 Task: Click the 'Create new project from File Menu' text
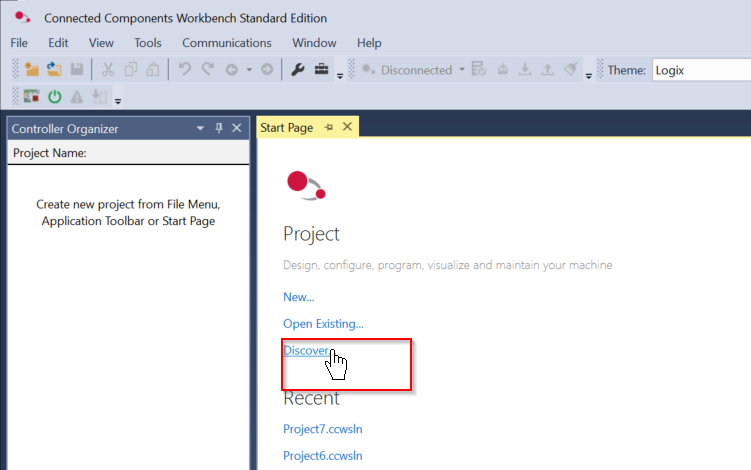coord(128,212)
